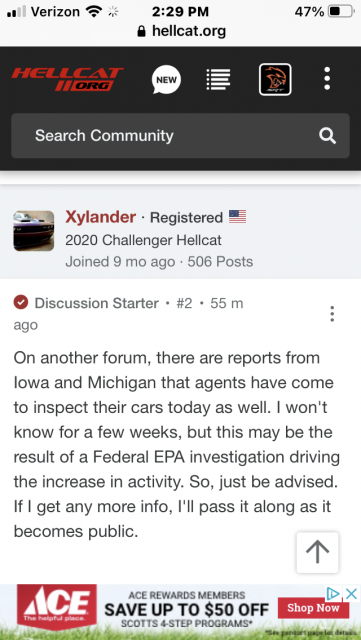Tap the battery indicator in status bar
The image size is (361, 640).
(341, 12)
